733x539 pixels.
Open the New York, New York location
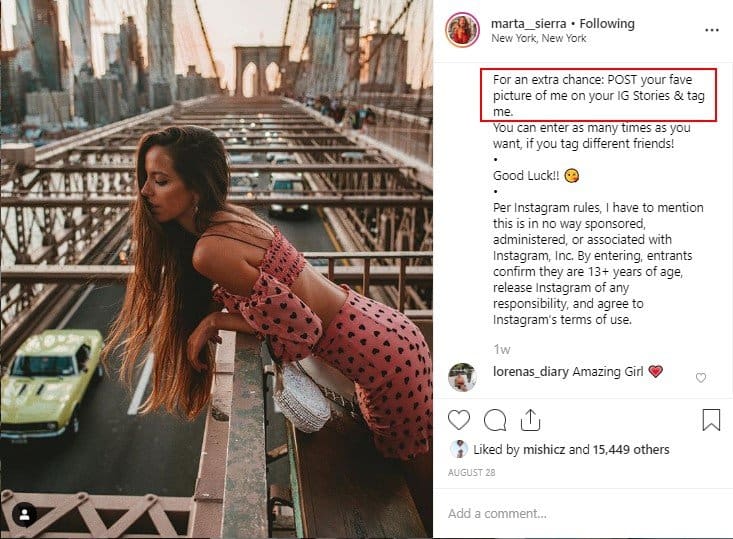pyautogui.click(x=539, y=38)
